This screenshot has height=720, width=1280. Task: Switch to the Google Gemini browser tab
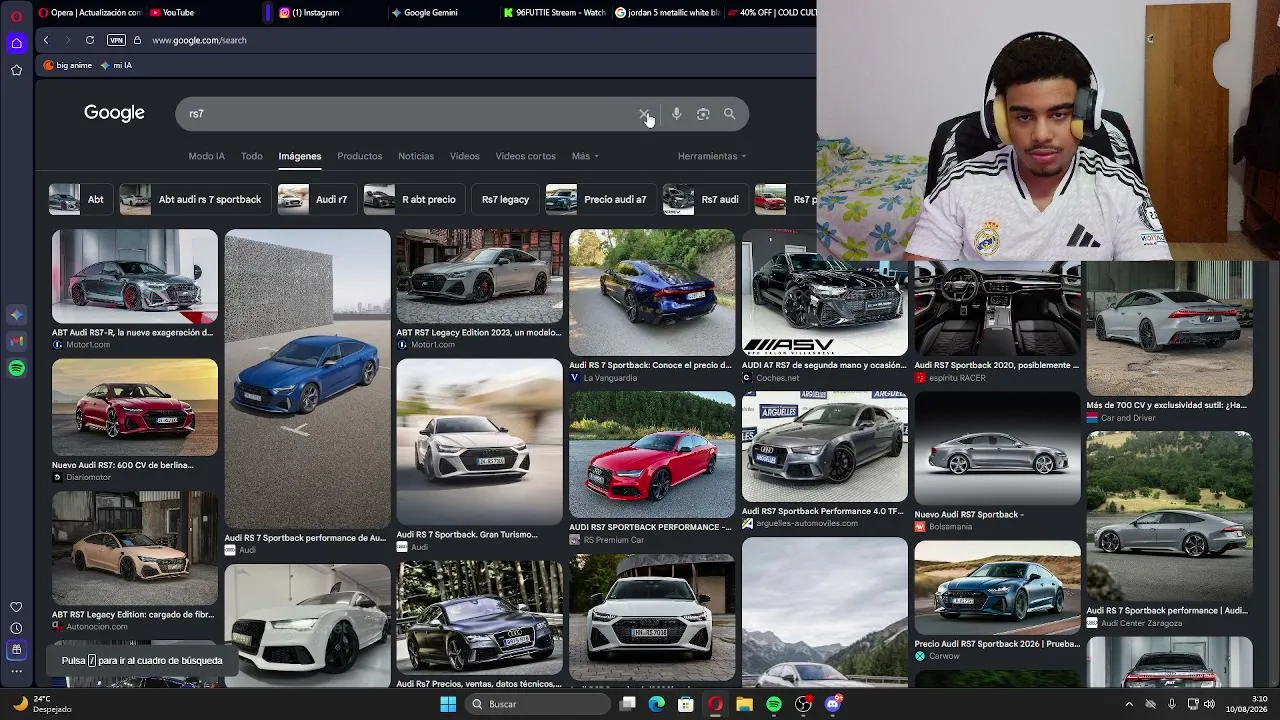(430, 12)
